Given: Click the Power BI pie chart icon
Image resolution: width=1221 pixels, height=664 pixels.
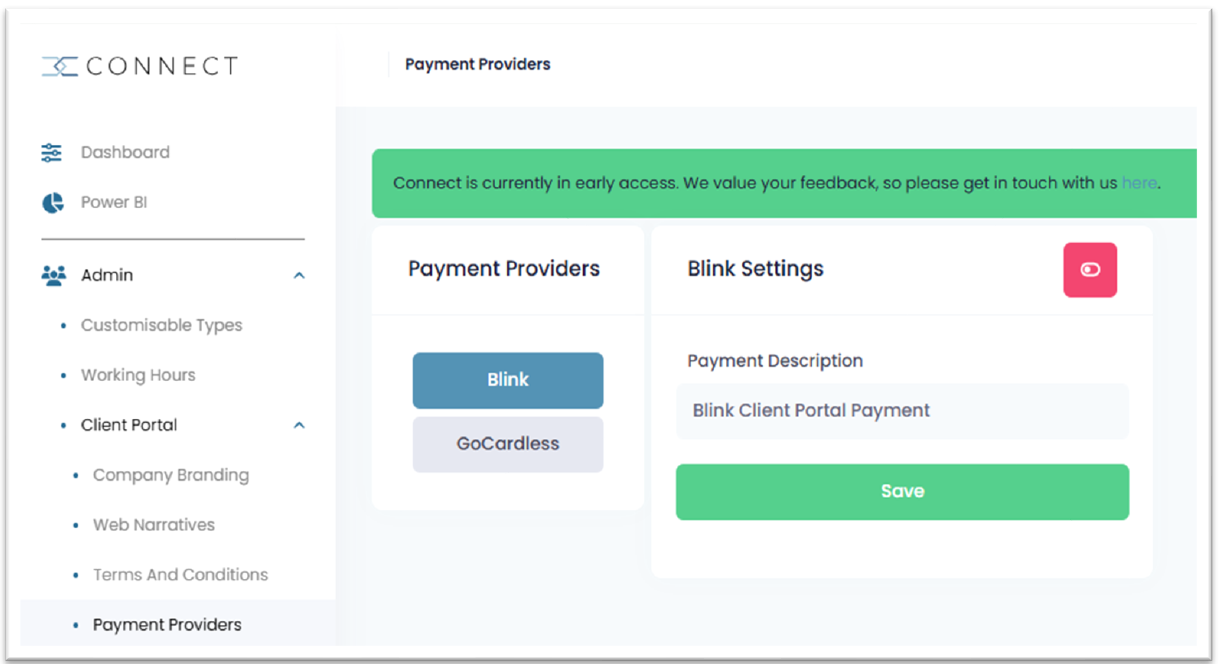Looking at the screenshot, I should click(x=53, y=203).
